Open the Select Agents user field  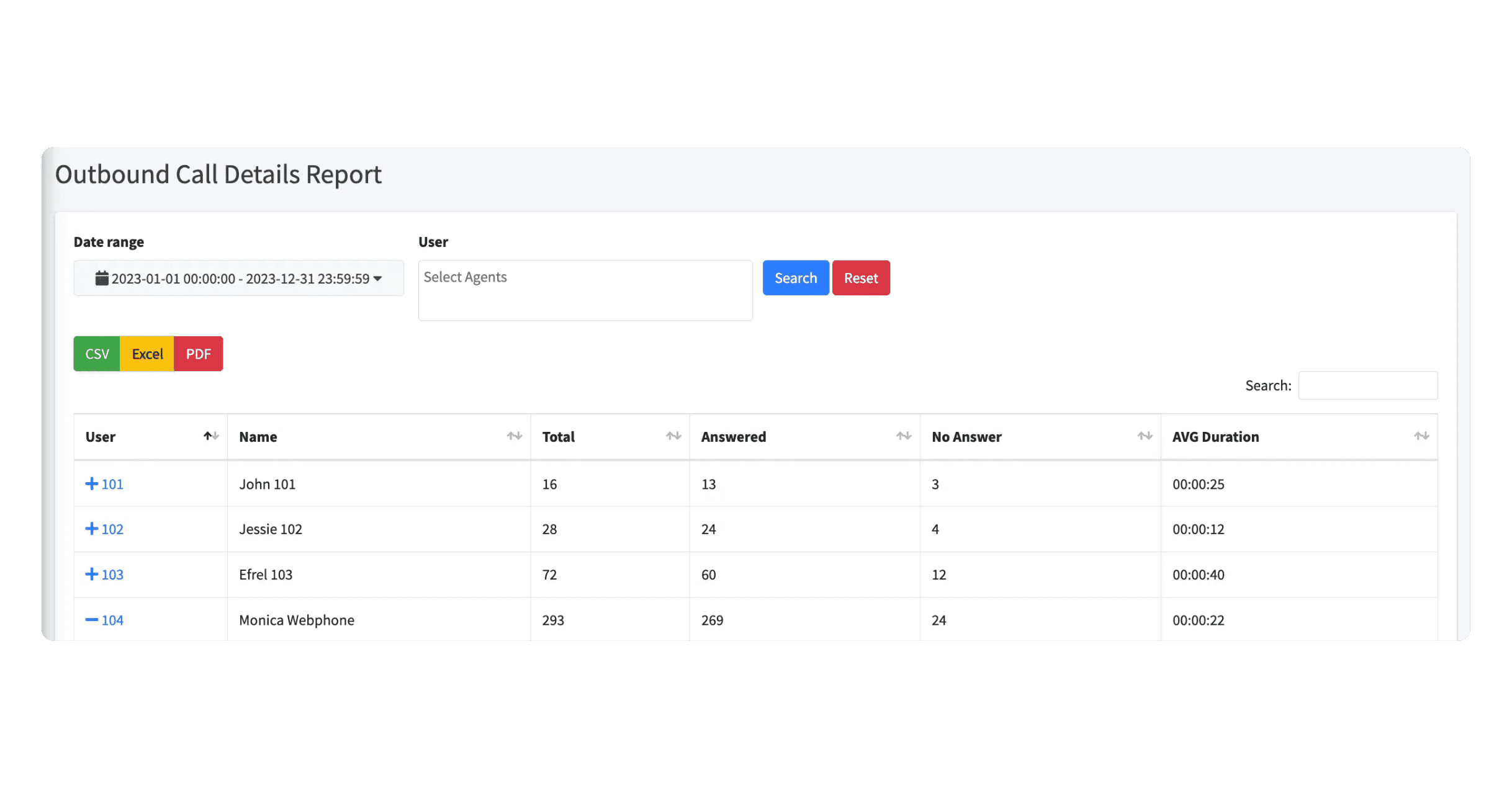pyautogui.click(x=585, y=290)
